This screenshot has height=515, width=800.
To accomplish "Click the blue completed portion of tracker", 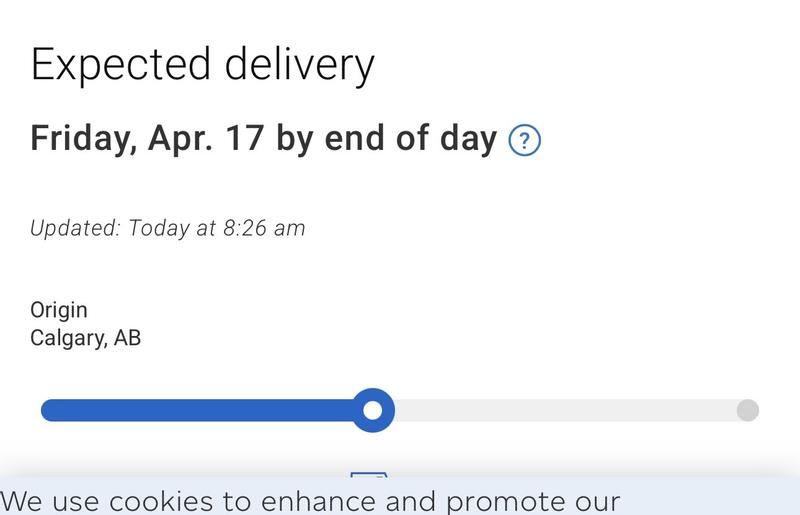I will (200, 410).
